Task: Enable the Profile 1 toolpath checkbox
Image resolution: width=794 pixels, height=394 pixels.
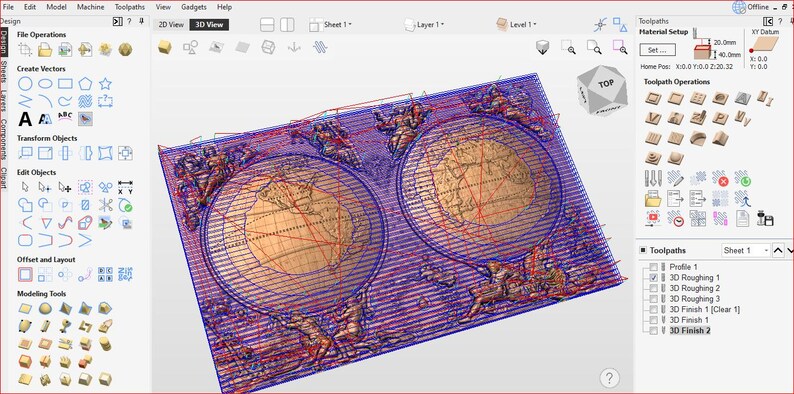Action: [654, 267]
